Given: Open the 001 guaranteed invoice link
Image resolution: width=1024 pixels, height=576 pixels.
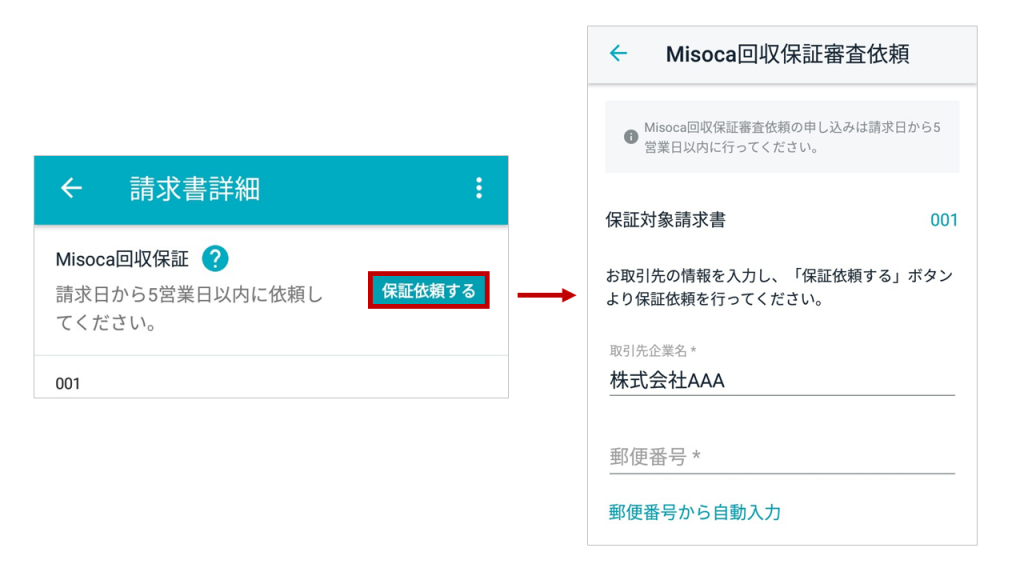Looking at the screenshot, I should (x=944, y=220).
